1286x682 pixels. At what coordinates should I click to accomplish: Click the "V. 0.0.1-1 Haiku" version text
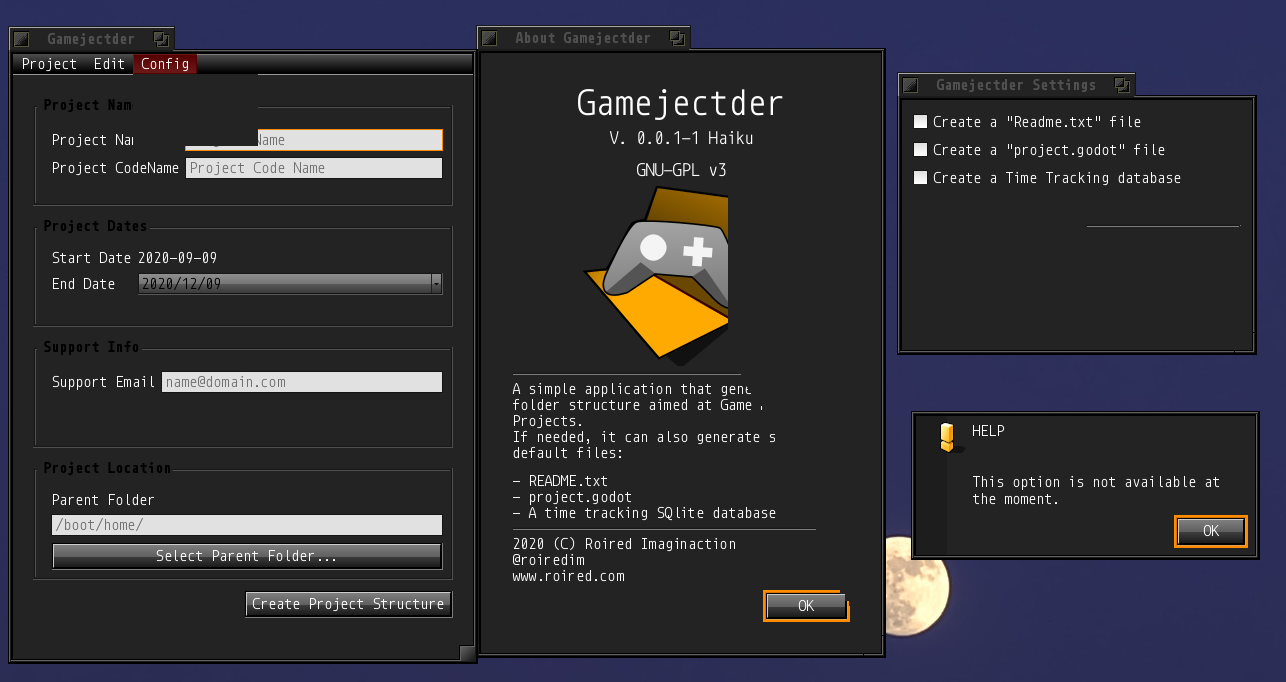coord(680,138)
